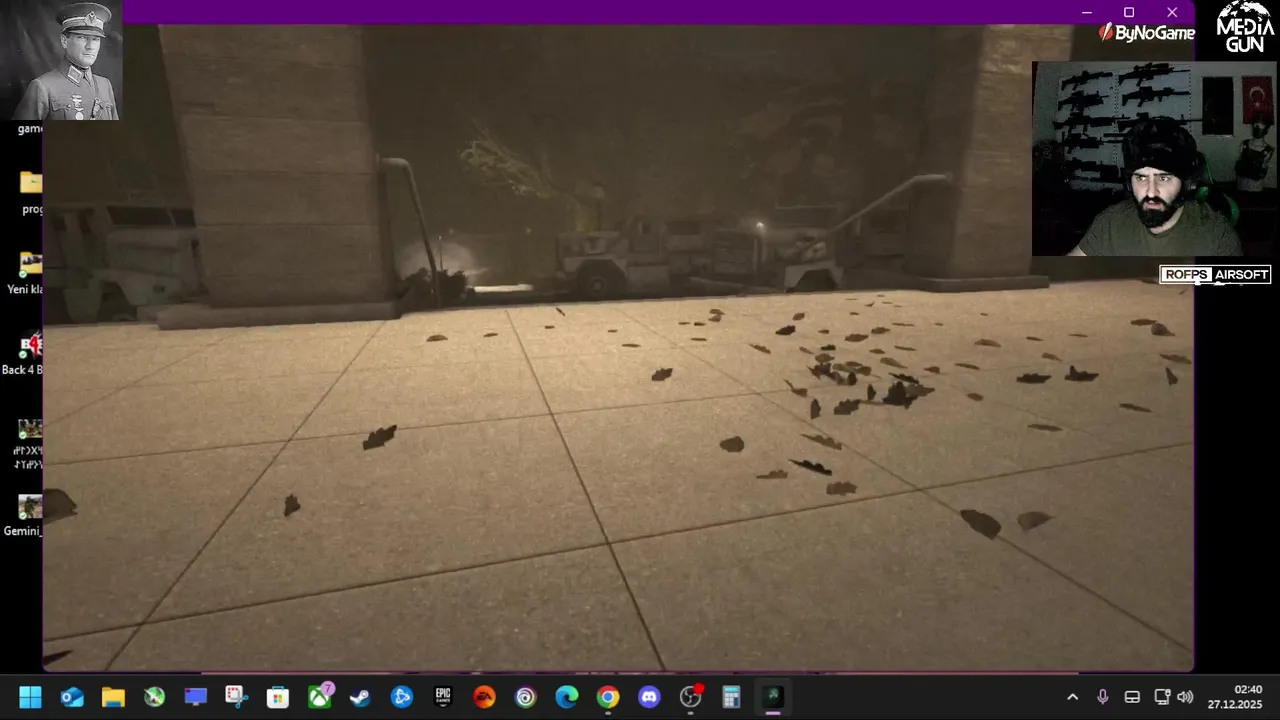This screenshot has height=720, width=1280.
Task: Select the desktop image above Gemini_
Action: pos(29,442)
